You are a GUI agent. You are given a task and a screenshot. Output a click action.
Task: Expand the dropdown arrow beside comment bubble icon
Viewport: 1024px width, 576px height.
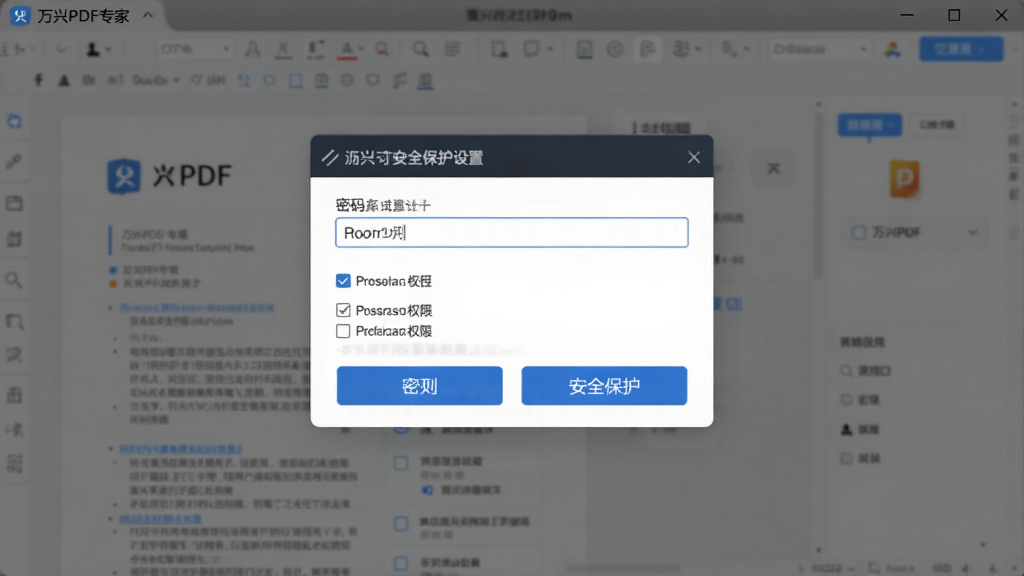coord(550,49)
